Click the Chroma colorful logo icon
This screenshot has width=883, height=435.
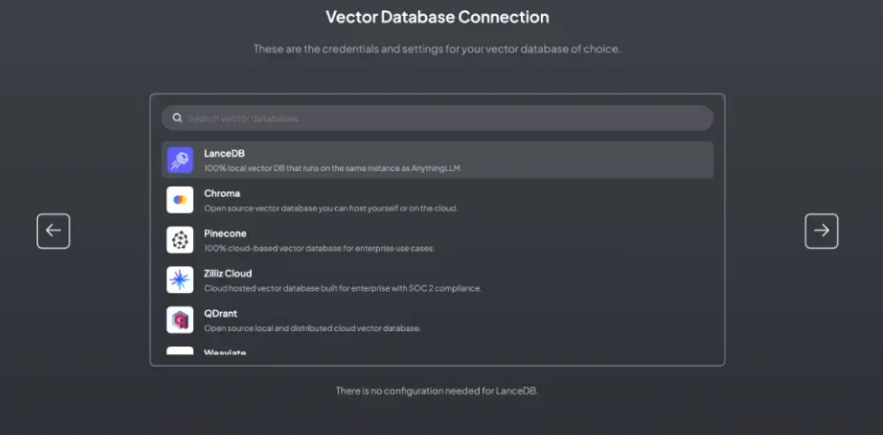pos(180,200)
